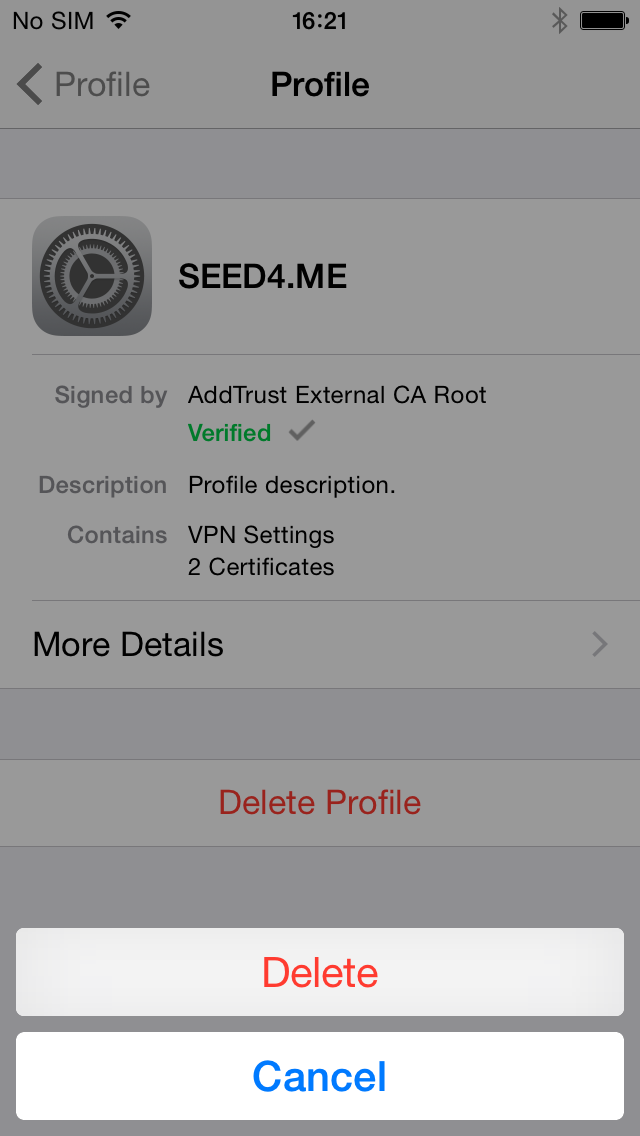Expand More Details using the right chevron
Screen dimensions: 640x1136
pyautogui.click(x=600, y=644)
